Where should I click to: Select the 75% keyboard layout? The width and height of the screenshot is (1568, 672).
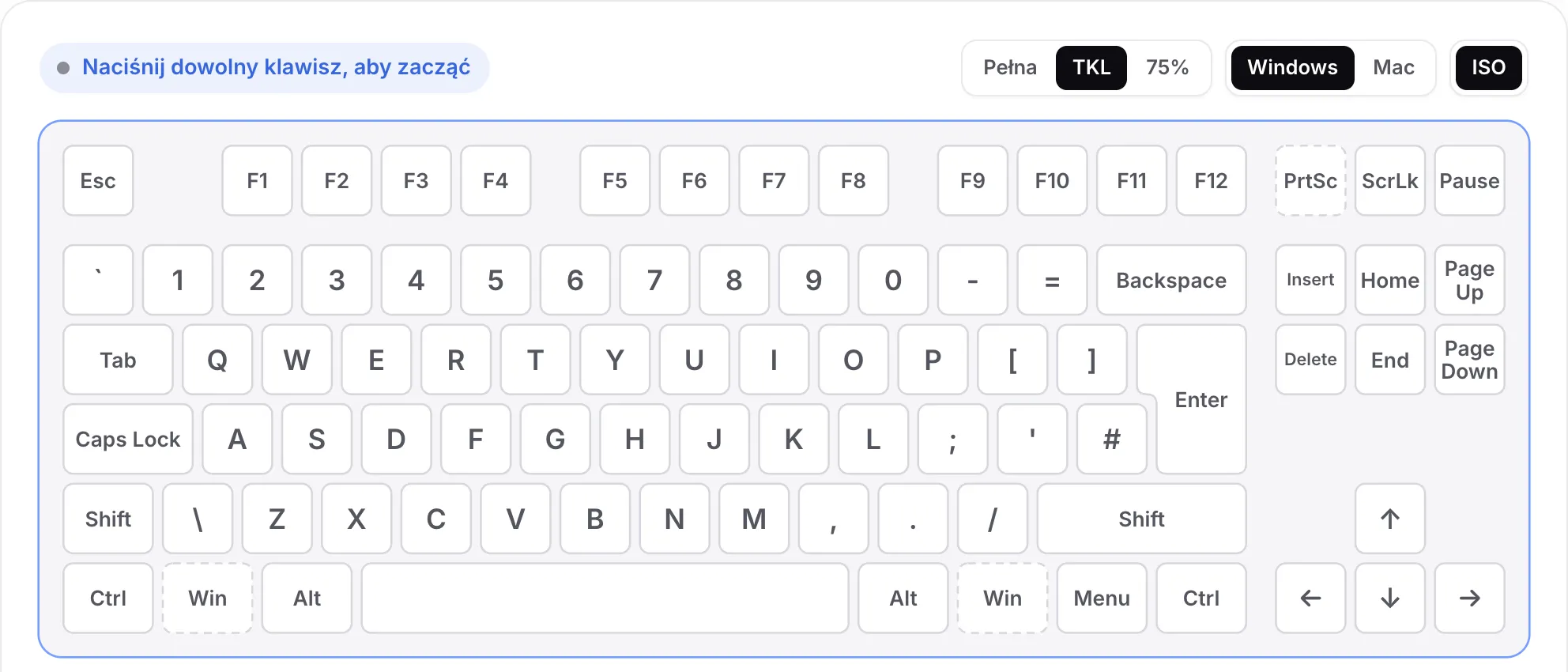tap(1167, 68)
